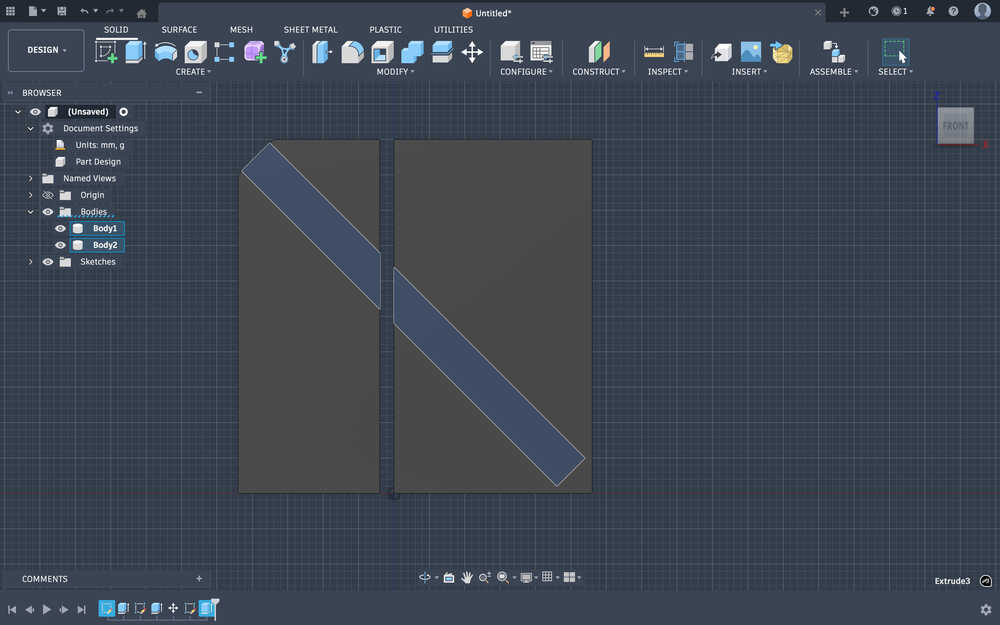Show the Origin folder via eye icon
Image resolution: width=1000 pixels, height=625 pixels.
tap(47, 195)
